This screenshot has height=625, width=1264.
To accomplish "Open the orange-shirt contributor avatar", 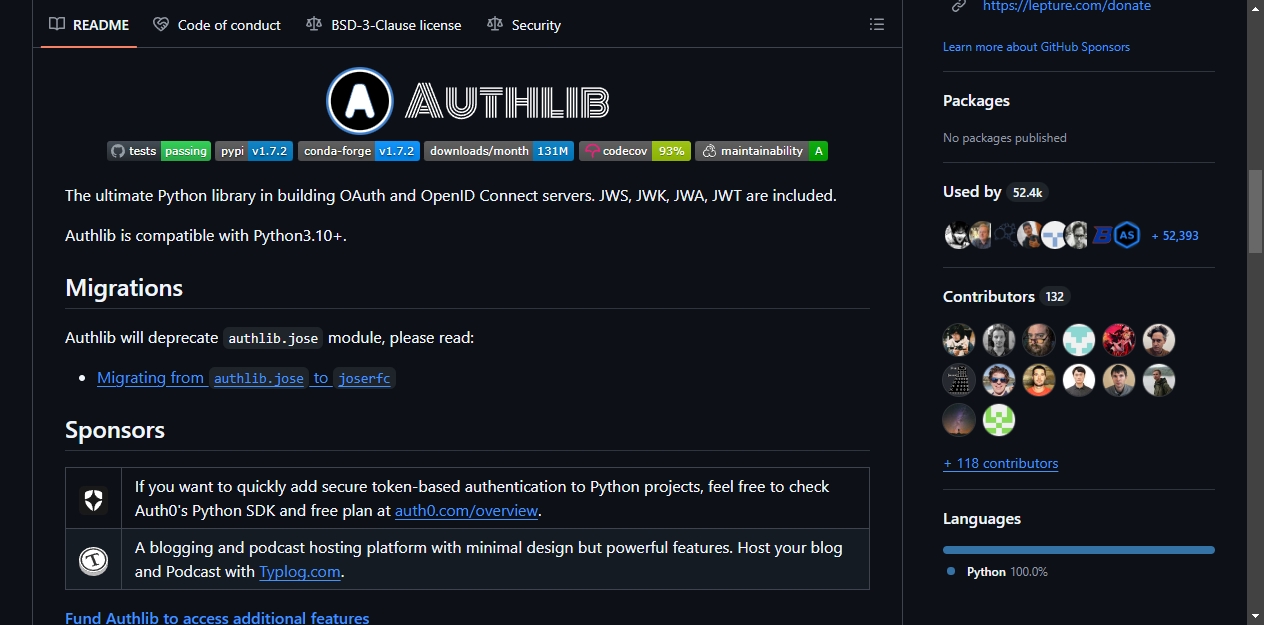I will 1039,380.
